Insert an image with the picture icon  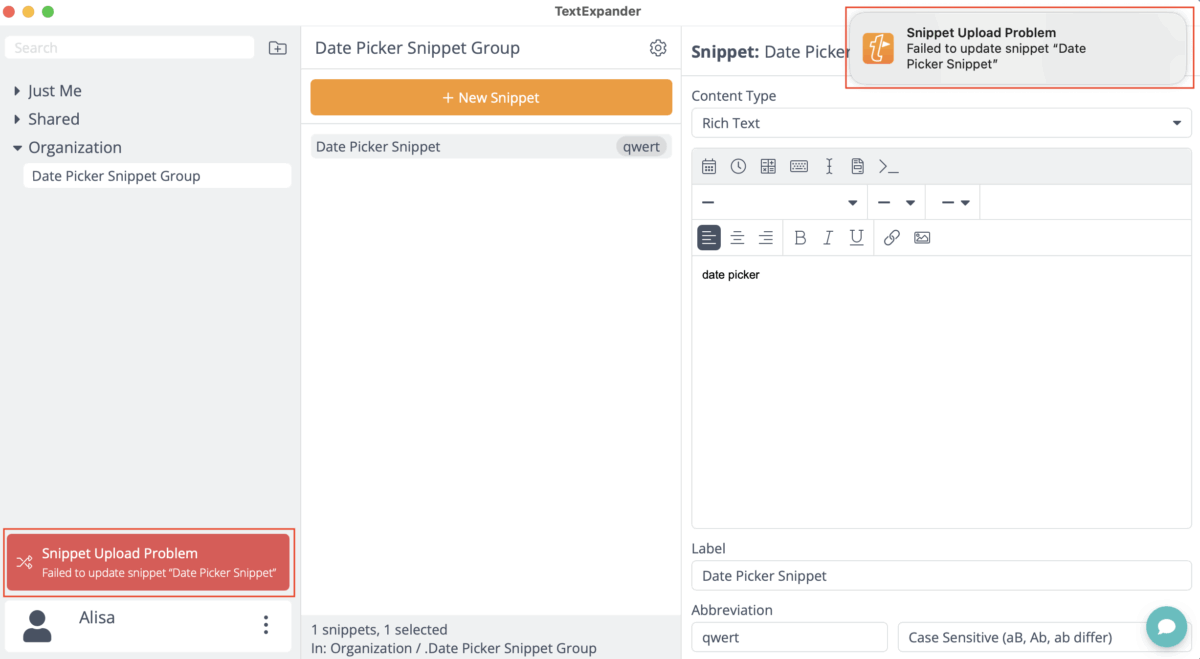(x=922, y=238)
